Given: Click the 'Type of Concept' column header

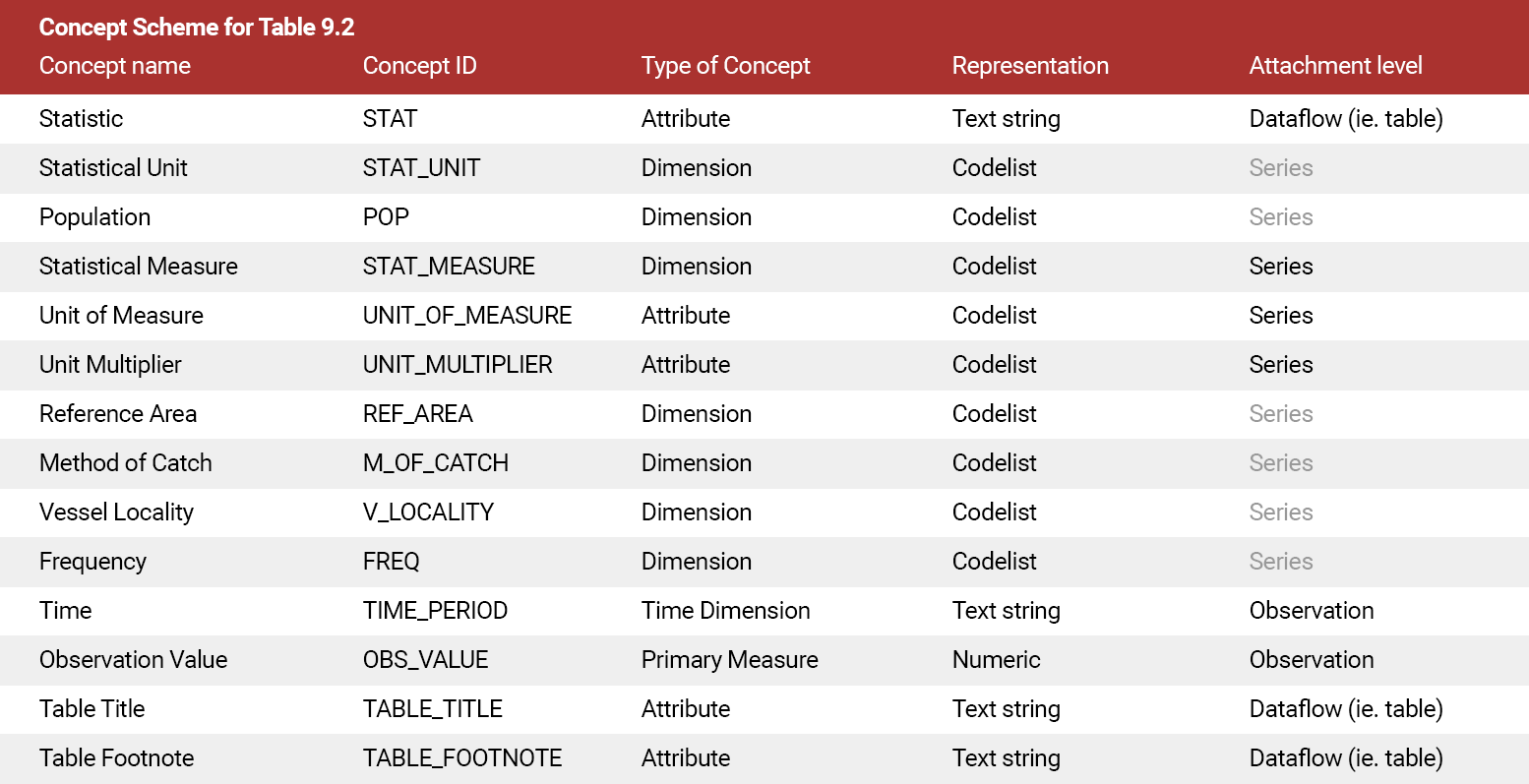Looking at the screenshot, I should (725, 66).
